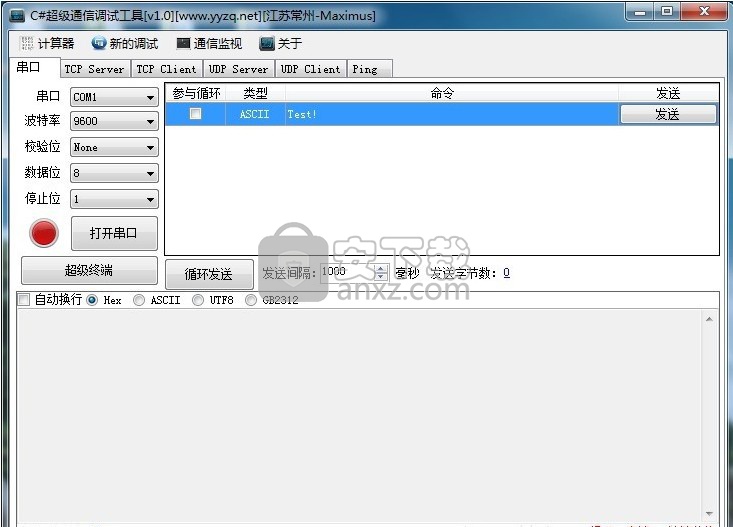Open the 通信监视 monitor icon
733x527 pixels.
pyautogui.click(x=183, y=43)
